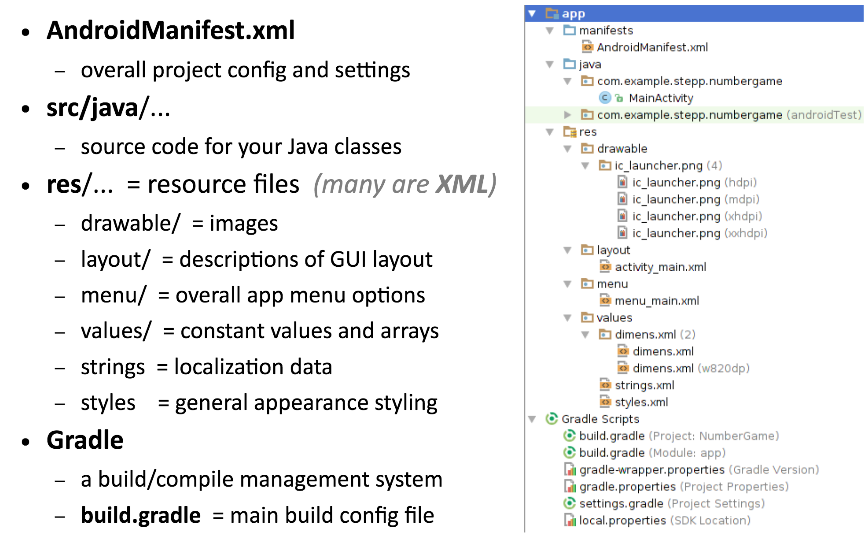The image size is (865, 547).
Task: Click the menu_main.xml file icon
Action: coord(605,300)
